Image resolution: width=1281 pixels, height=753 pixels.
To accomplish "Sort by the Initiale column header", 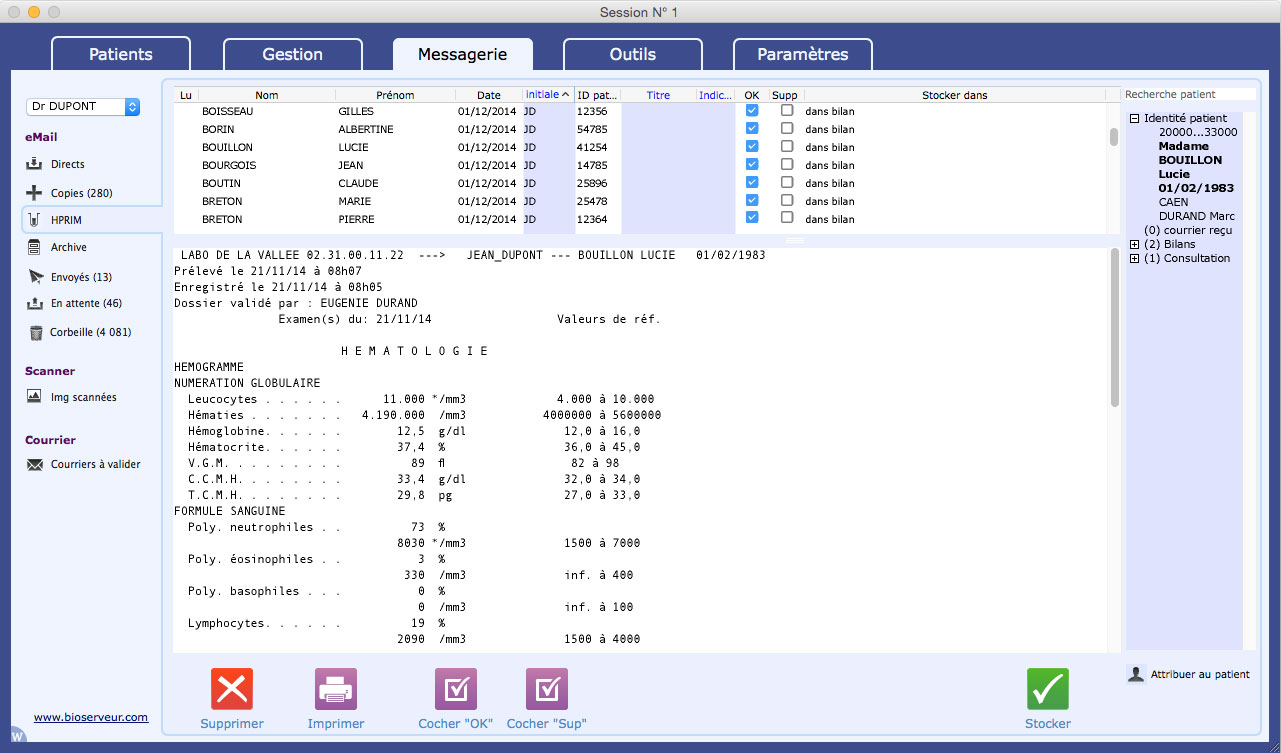I will pyautogui.click(x=548, y=95).
